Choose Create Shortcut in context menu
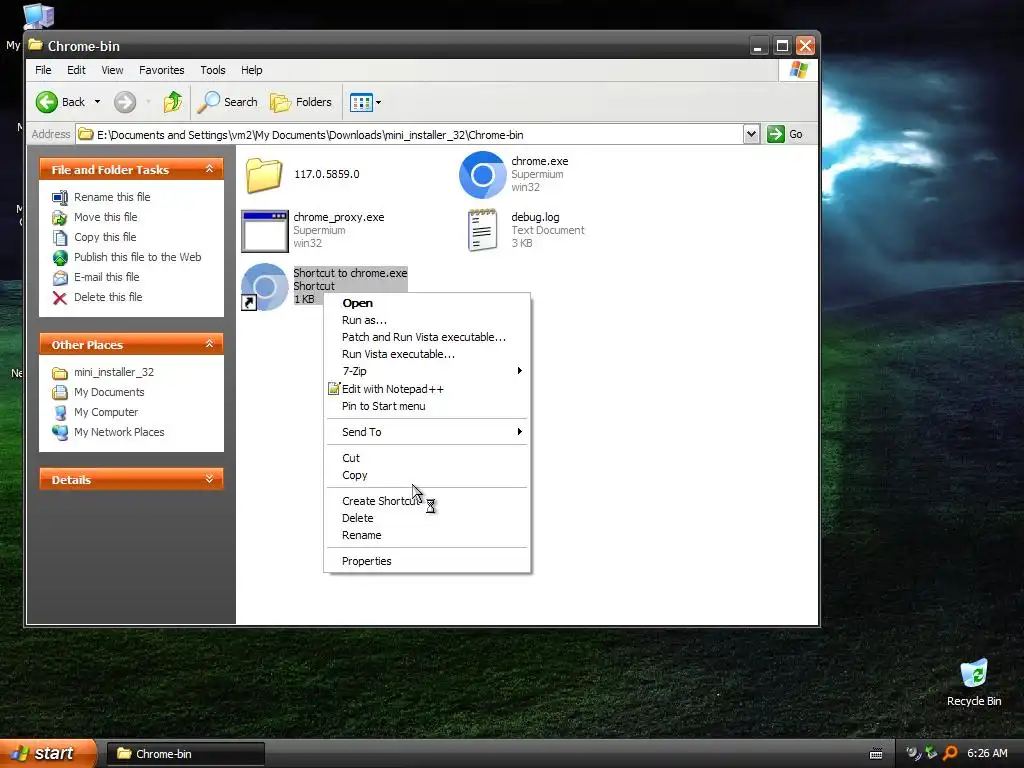1024x768 pixels. [x=427, y=501]
